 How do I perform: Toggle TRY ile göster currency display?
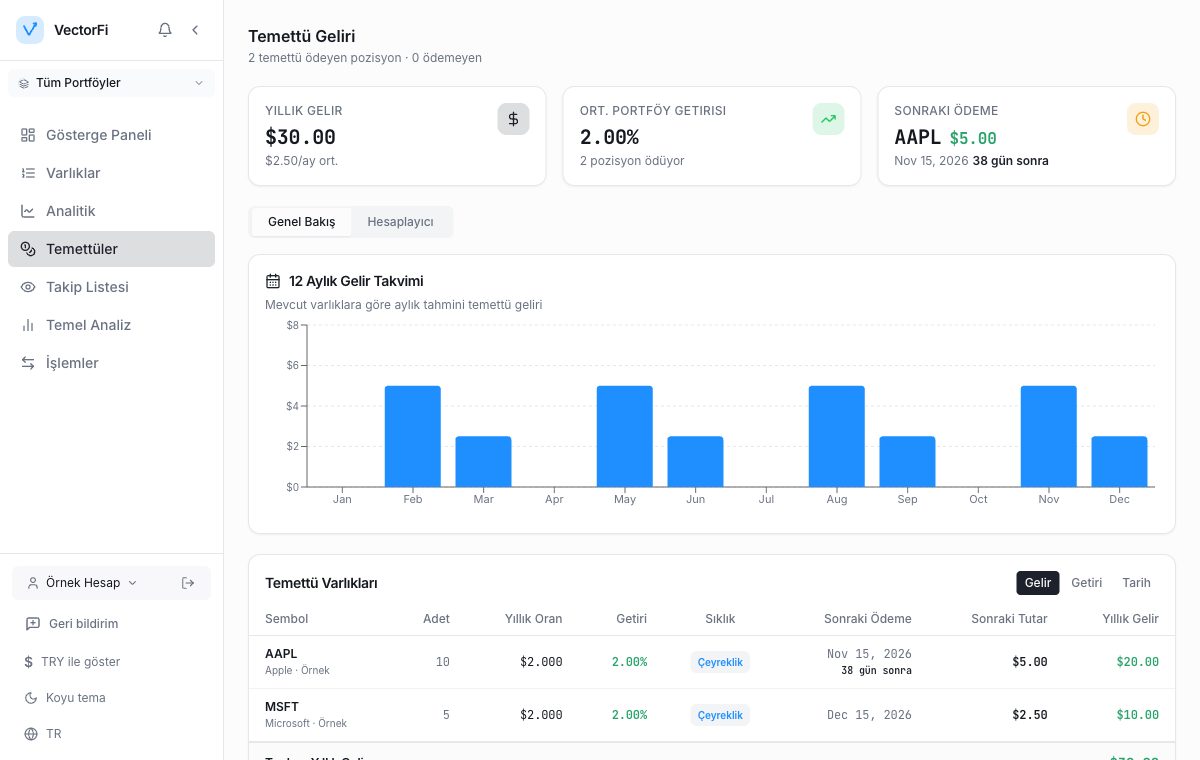pyautogui.click(x=111, y=662)
